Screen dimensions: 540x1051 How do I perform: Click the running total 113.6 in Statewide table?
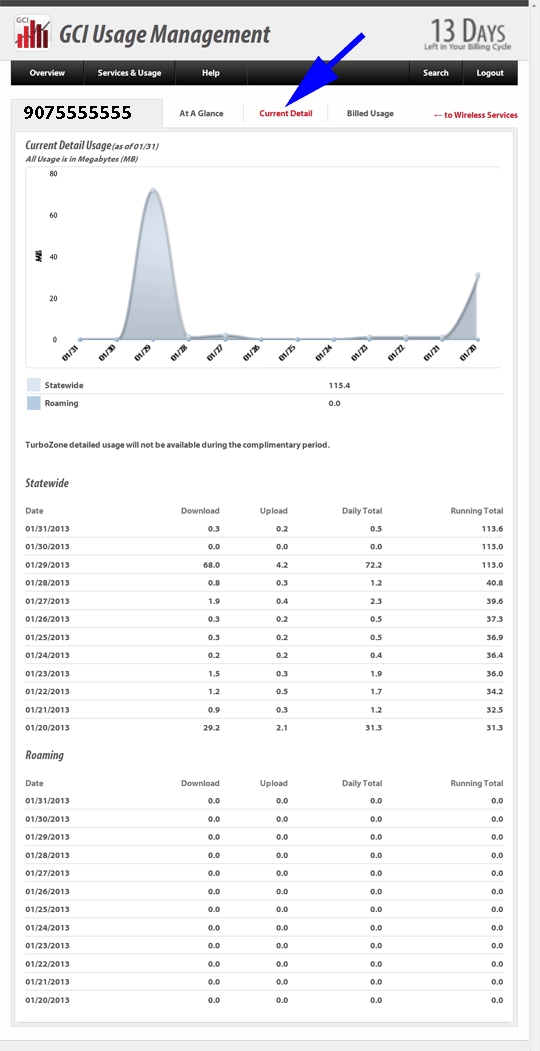tap(492, 529)
